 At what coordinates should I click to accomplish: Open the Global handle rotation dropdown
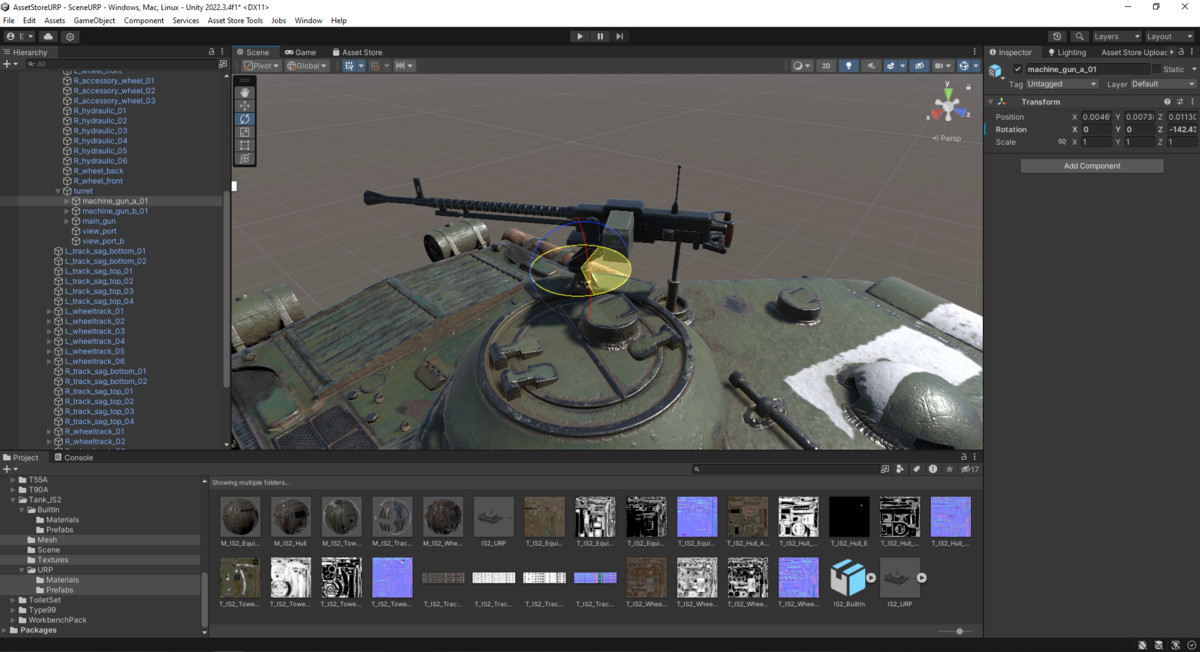tap(305, 65)
